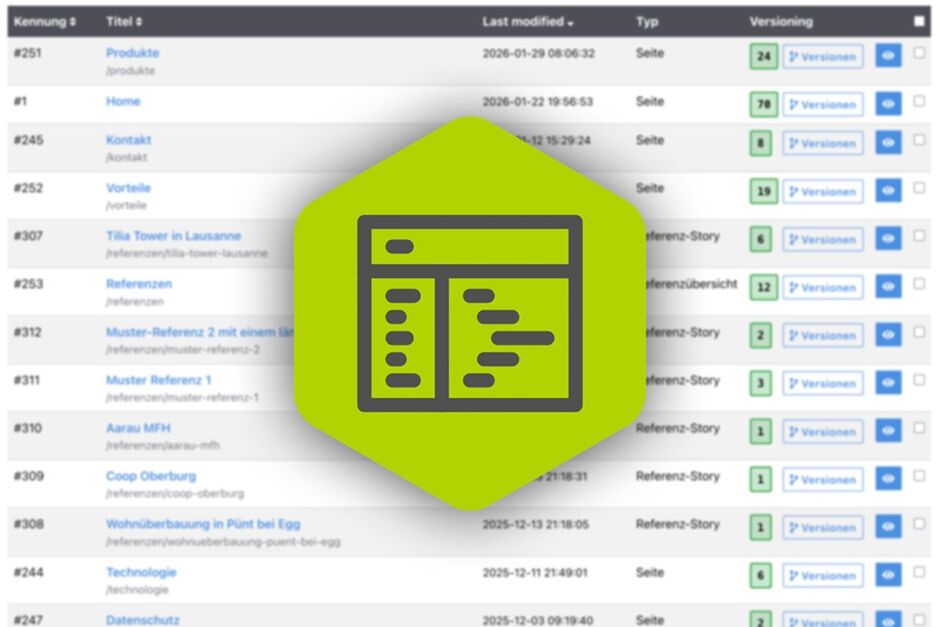Click the eye icon on the Home row
The width and height of the screenshot is (940, 627).
click(x=887, y=104)
